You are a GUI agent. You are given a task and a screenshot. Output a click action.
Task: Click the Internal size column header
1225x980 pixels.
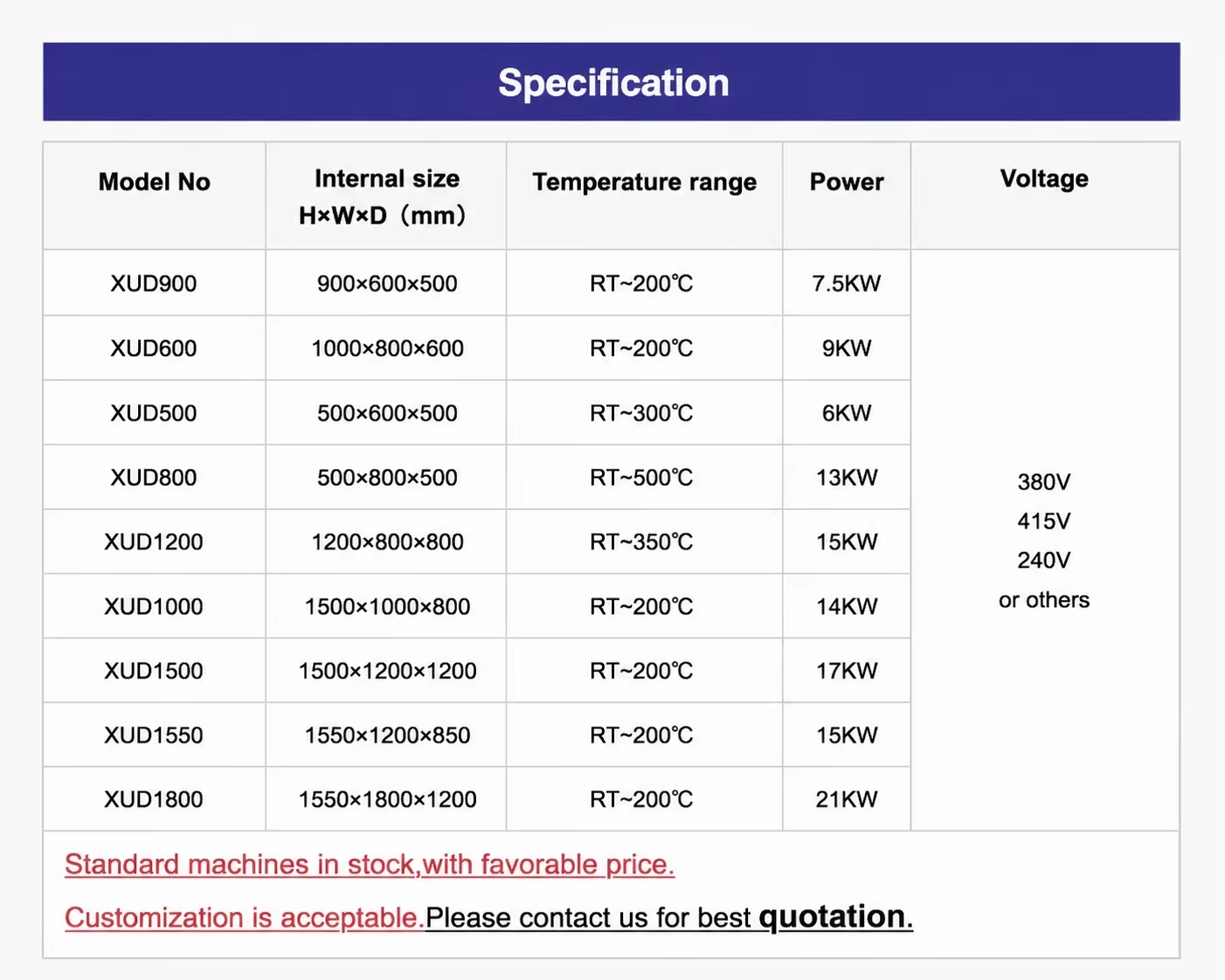(x=386, y=197)
